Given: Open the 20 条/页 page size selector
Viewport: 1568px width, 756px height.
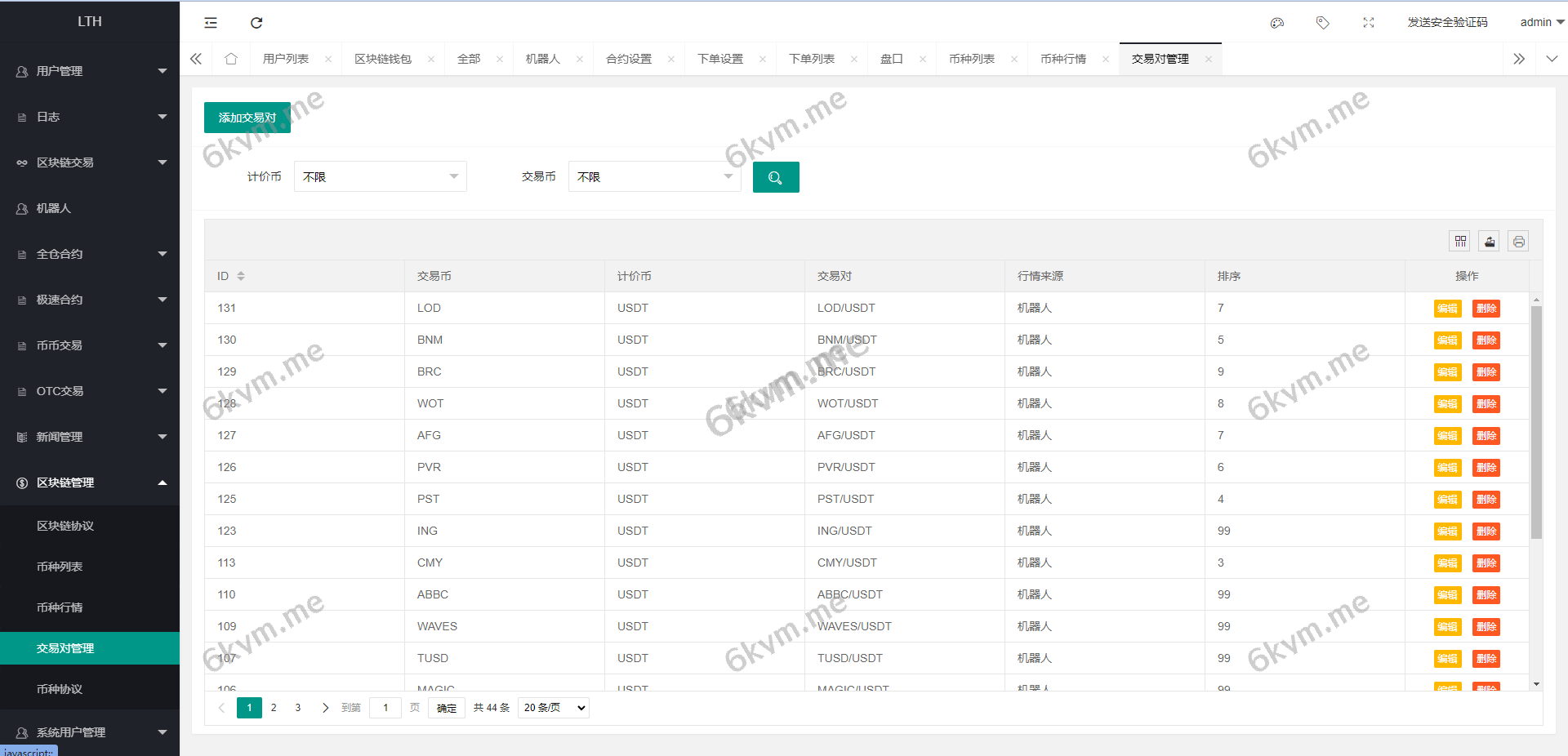Looking at the screenshot, I should tap(553, 708).
